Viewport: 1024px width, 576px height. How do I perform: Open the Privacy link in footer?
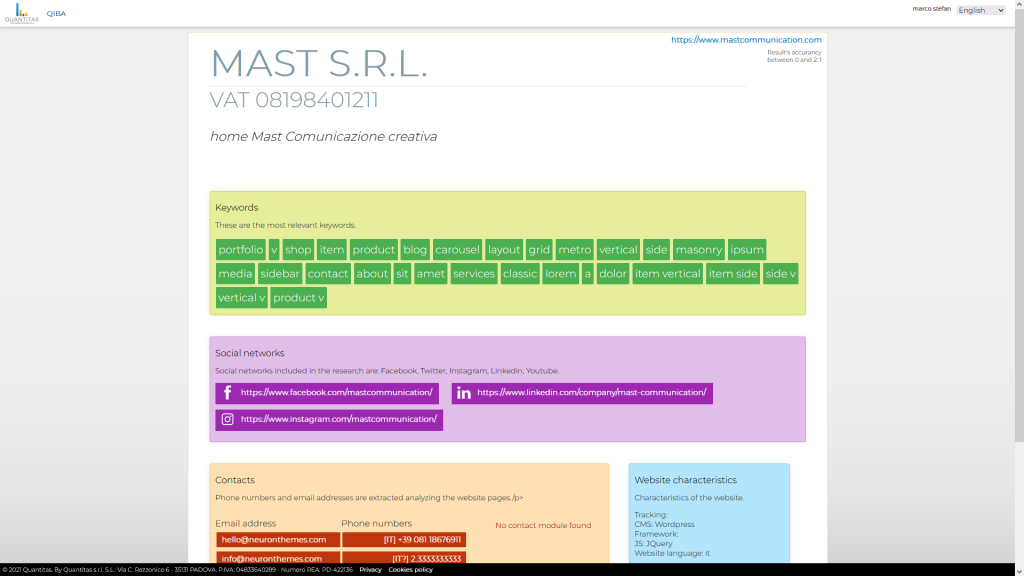(370, 569)
